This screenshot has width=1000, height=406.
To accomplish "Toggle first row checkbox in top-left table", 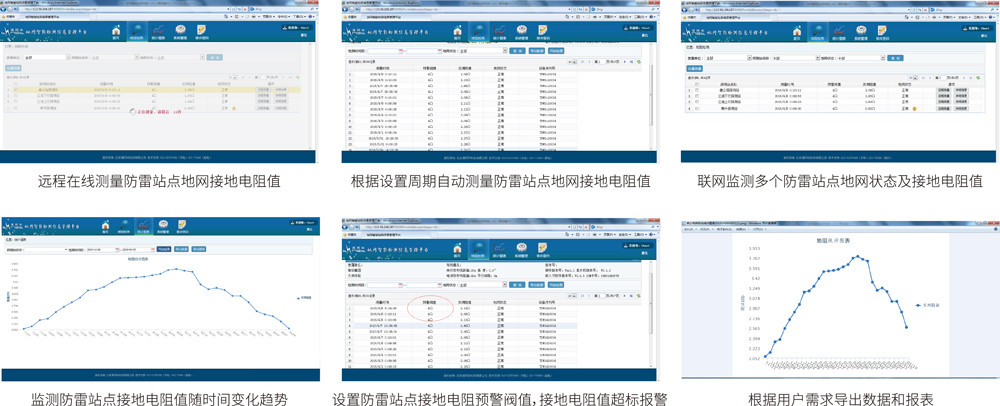I will coord(15,87).
